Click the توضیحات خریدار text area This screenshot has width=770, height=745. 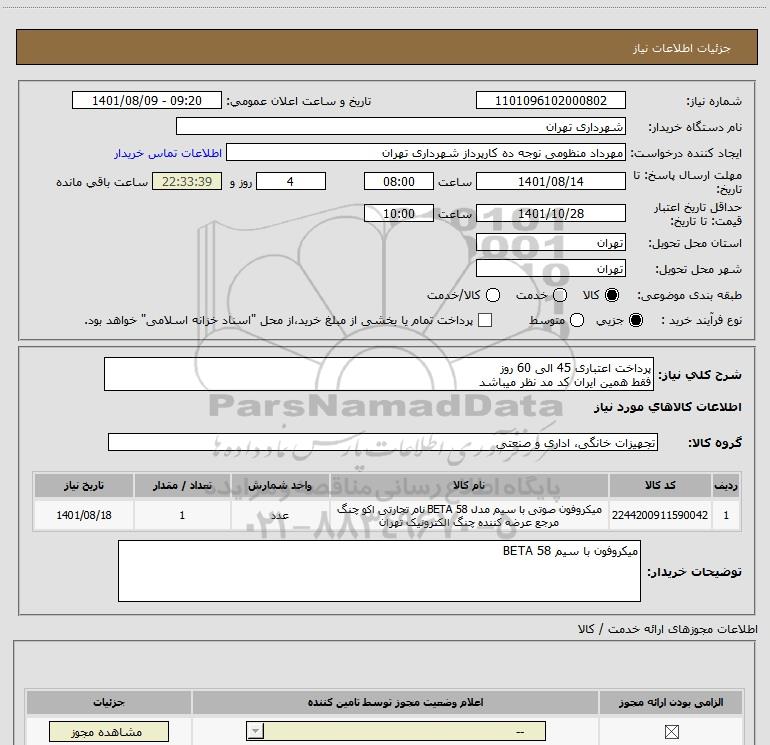tap(379, 571)
